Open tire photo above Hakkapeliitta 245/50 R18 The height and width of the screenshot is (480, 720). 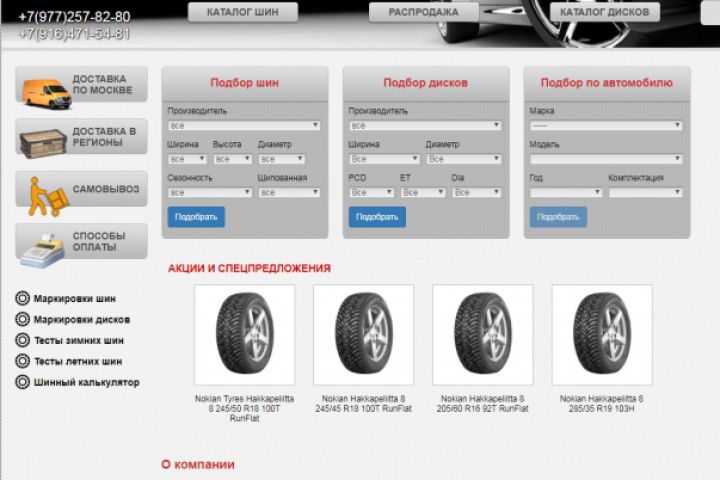click(x=245, y=335)
